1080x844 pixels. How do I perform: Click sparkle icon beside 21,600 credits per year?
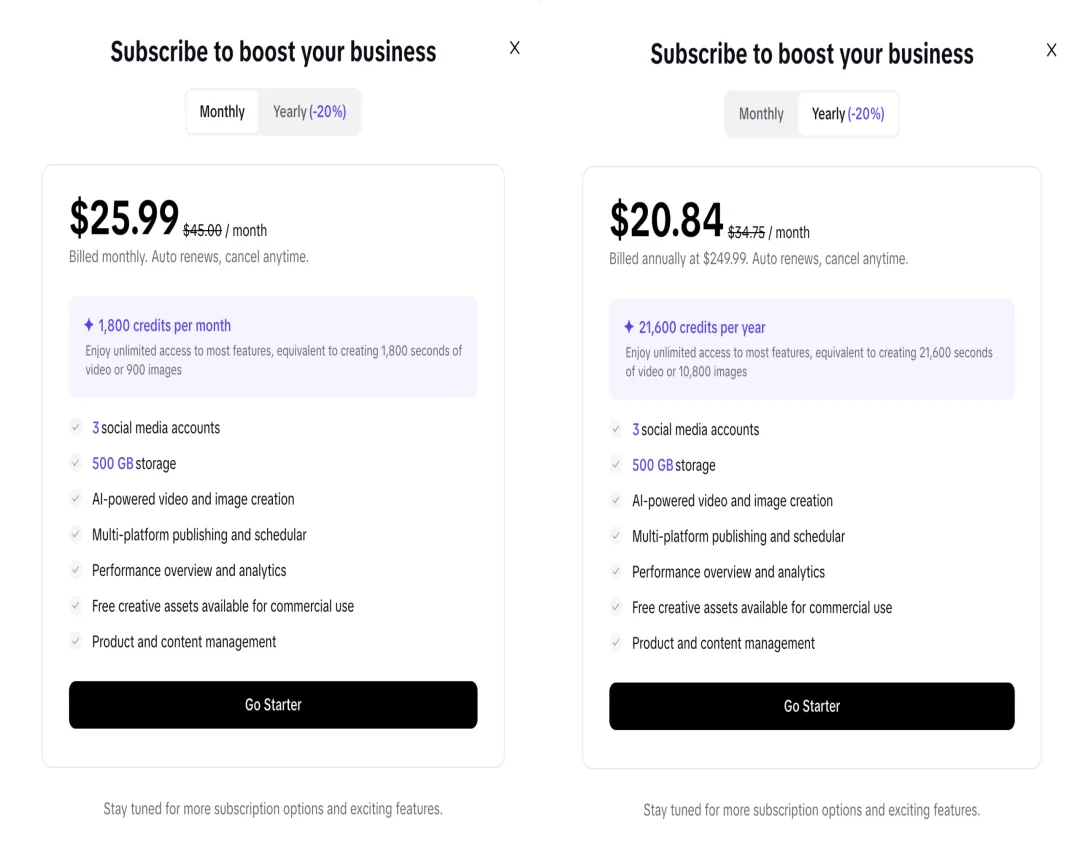point(628,327)
